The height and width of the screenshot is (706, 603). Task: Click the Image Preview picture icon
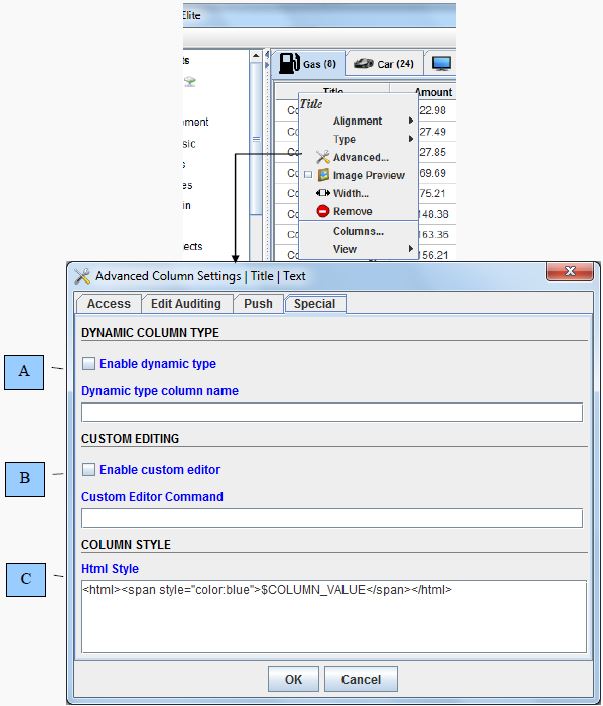coord(323,175)
